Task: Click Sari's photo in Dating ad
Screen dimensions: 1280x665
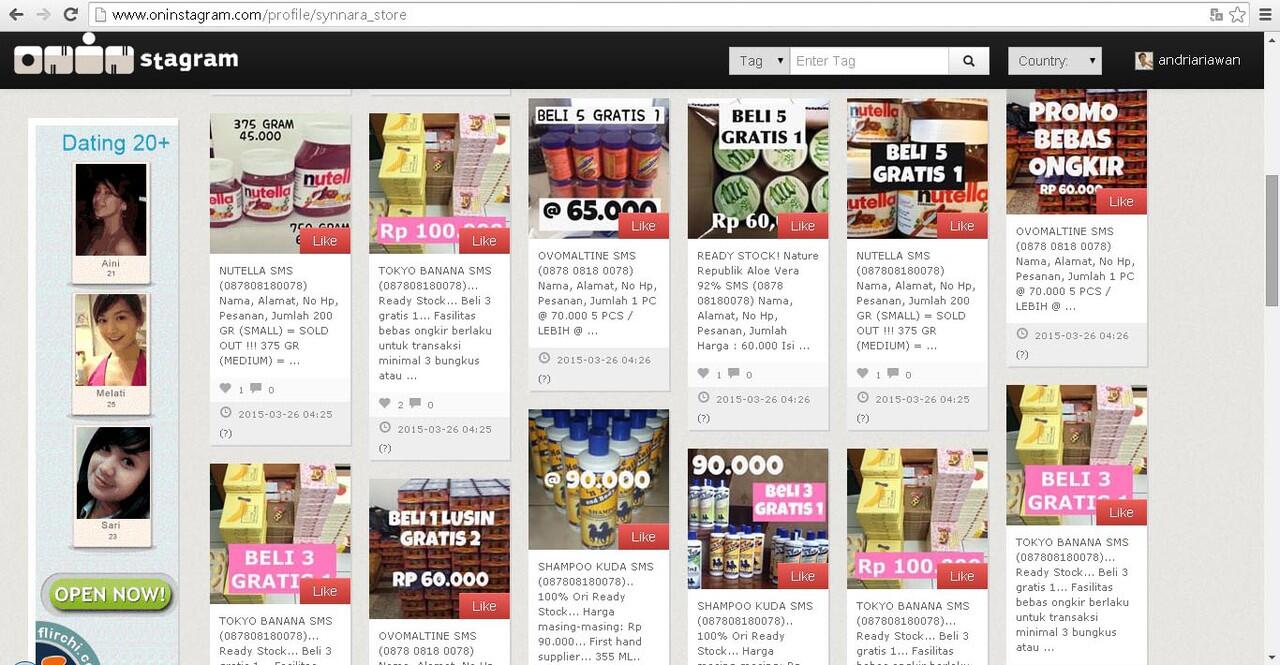Action: (112, 473)
